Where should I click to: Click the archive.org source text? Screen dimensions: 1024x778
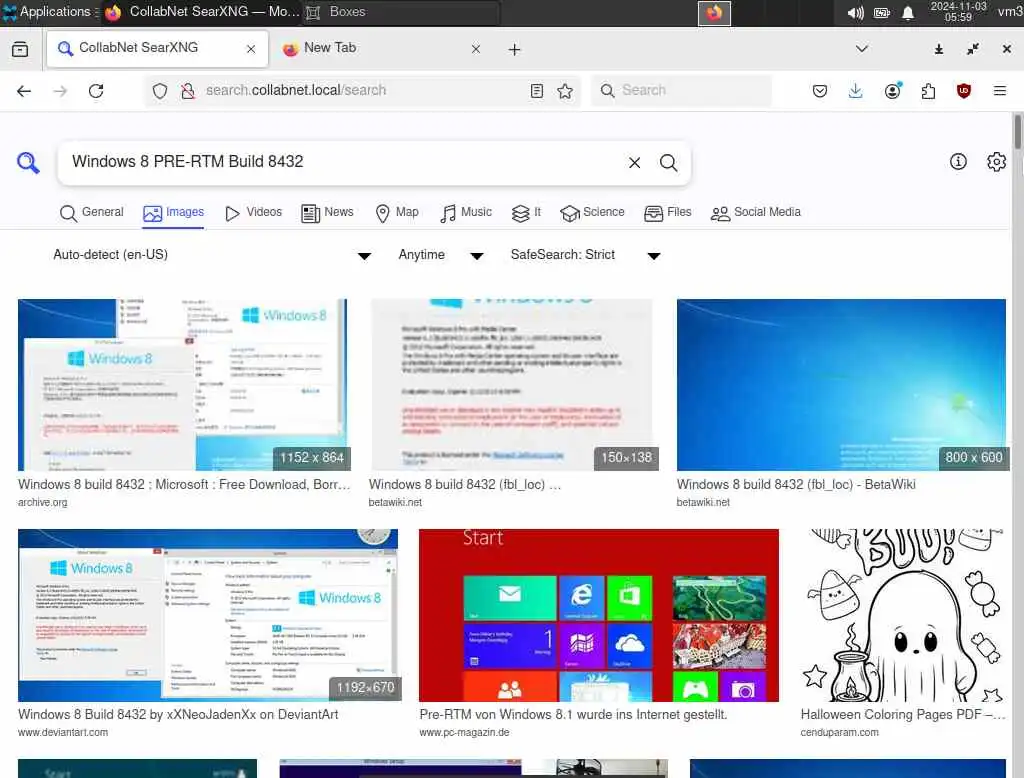pos(42,502)
